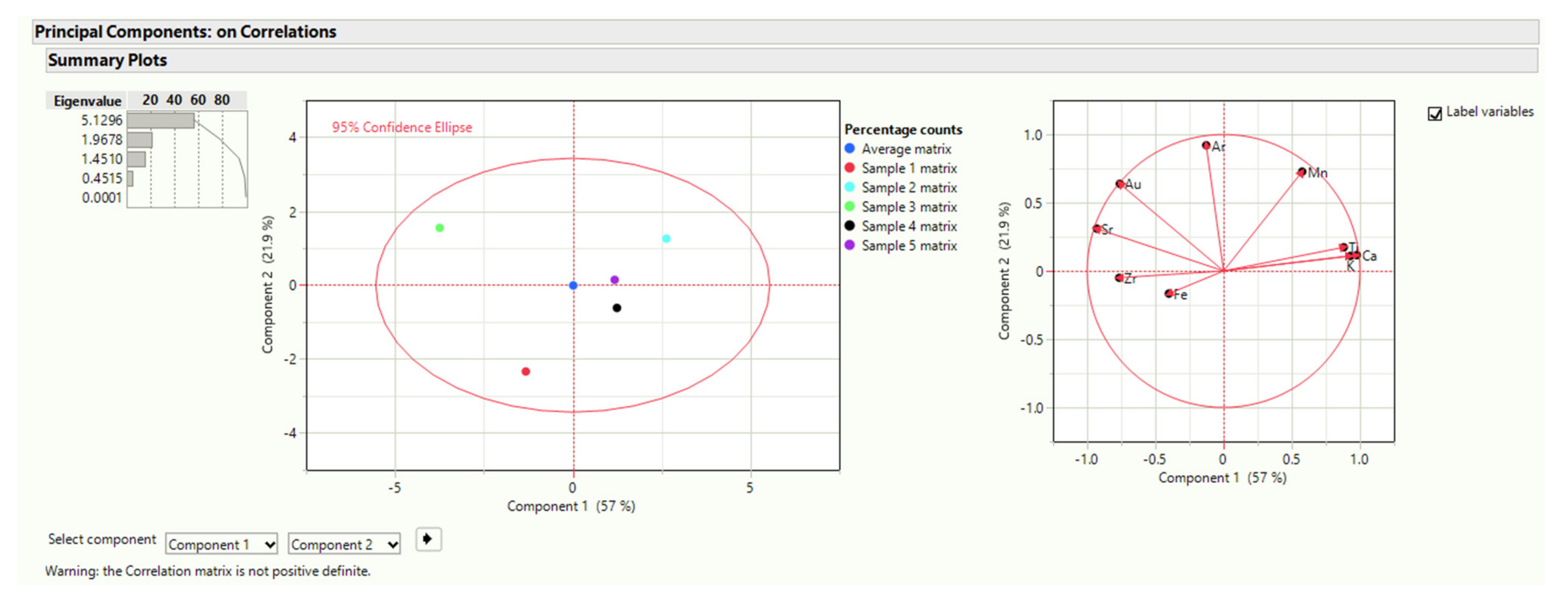This screenshot has width=1568, height=603.
Task: Click the arrow button beside Component 2 dropdown
Action: [x=428, y=539]
